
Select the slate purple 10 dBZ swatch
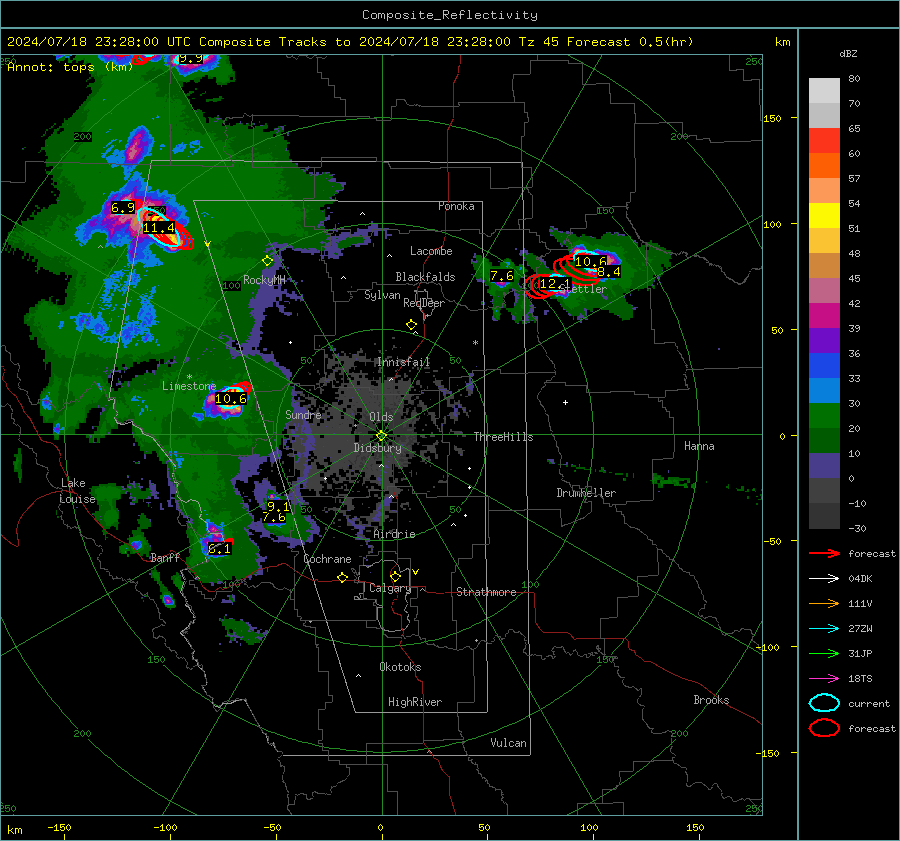point(824,465)
